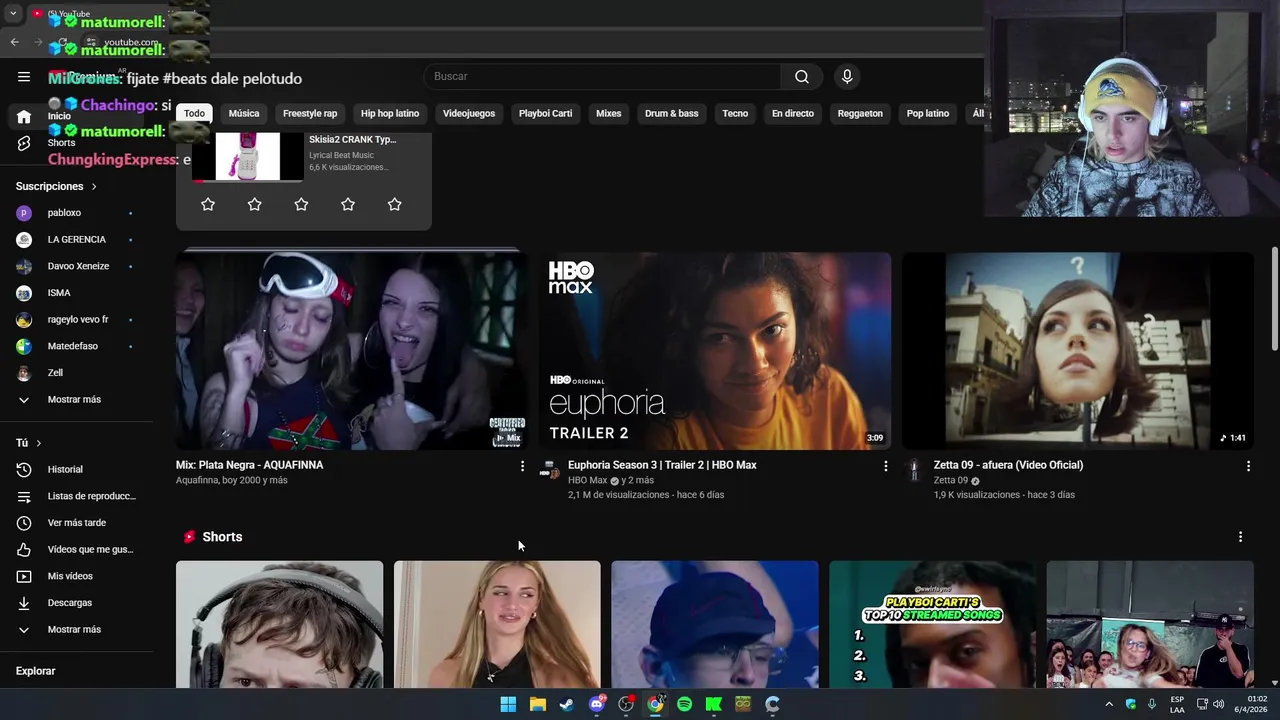Go to Inicio home icon
The width and height of the screenshot is (1280, 720).
pos(24,116)
